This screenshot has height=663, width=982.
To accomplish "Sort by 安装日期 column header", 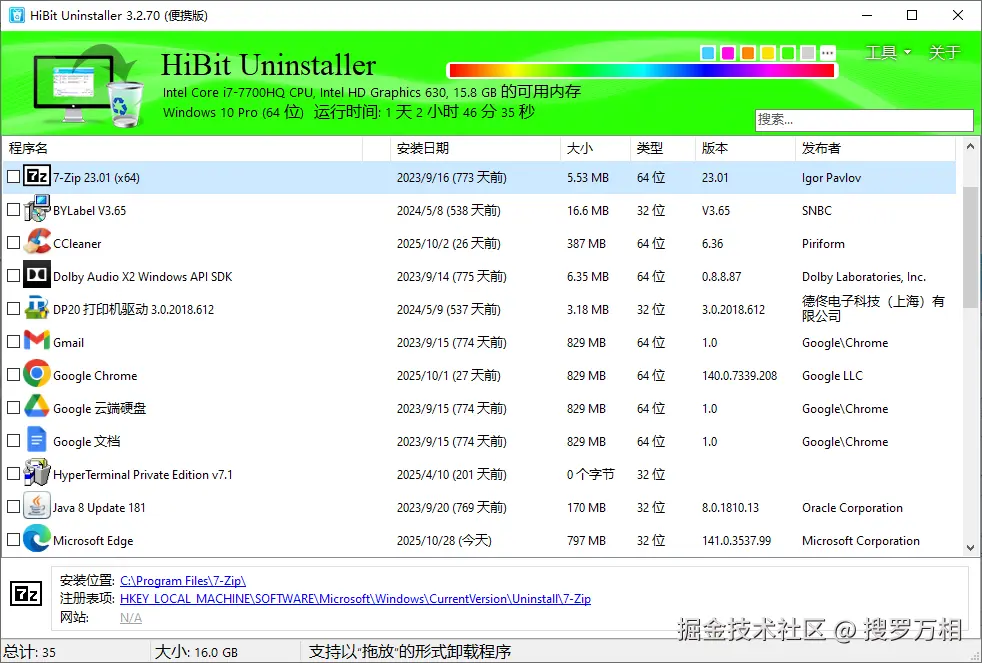I will click(x=475, y=148).
